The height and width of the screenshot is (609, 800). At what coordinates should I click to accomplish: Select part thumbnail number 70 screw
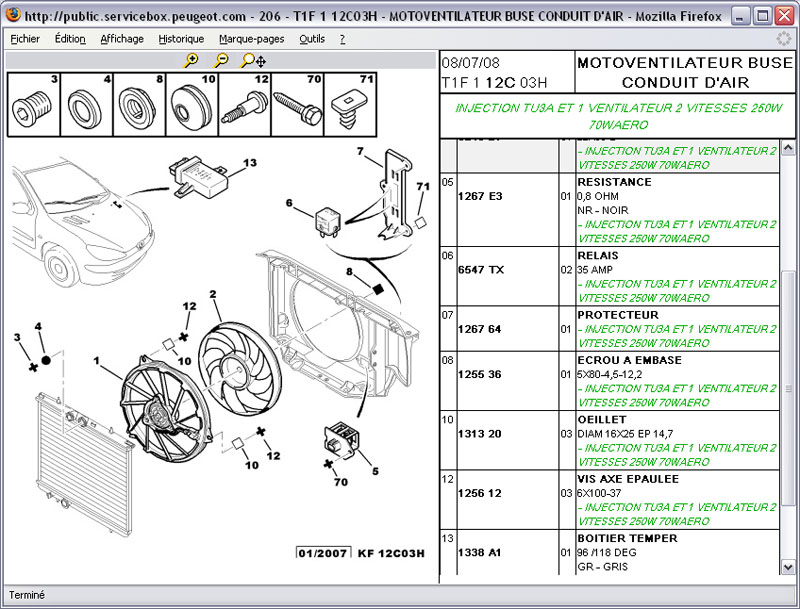pyautogui.click(x=297, y=105)
